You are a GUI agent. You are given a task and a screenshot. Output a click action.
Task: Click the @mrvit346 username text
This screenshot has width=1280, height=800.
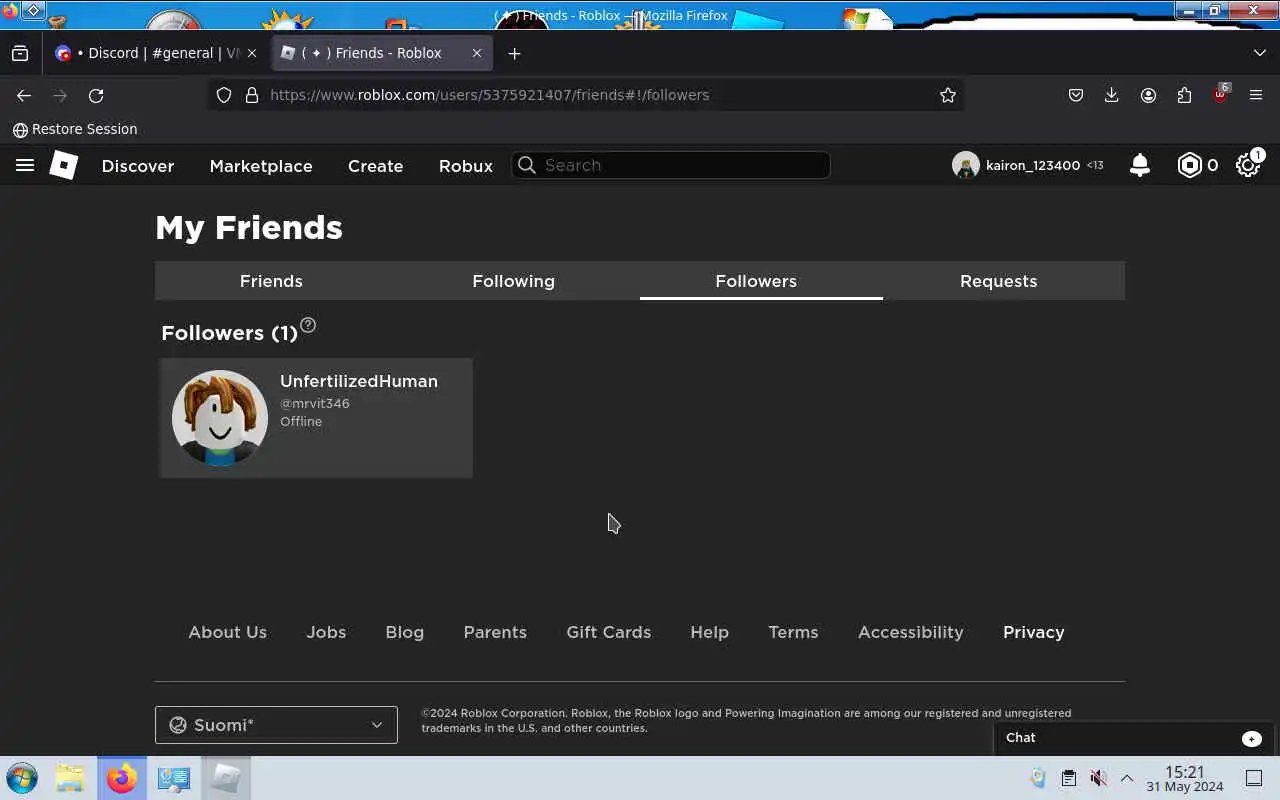point(315,403)
